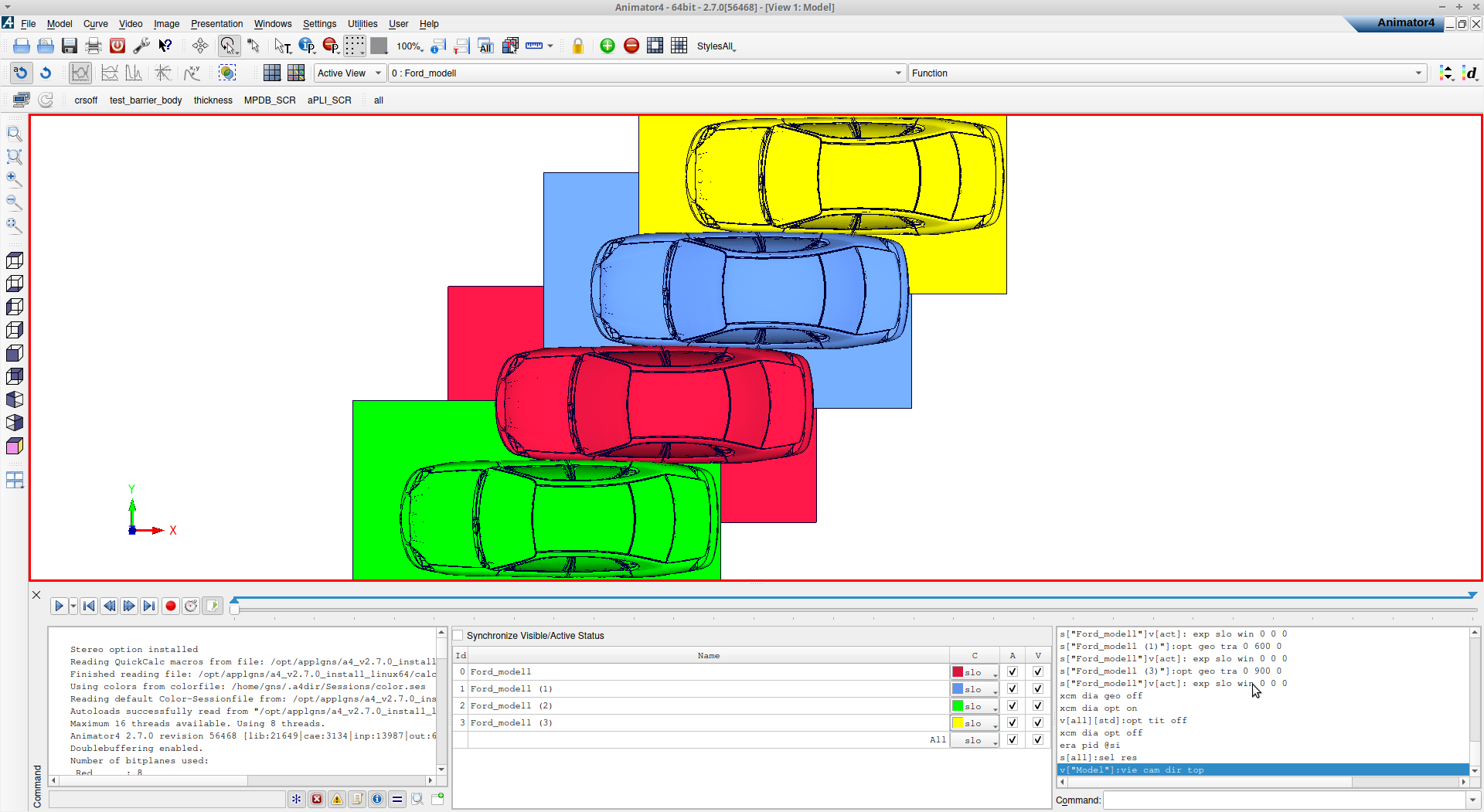The width and height of the screenshot is (1484, 812).
Task: Toggle the V checkbox for Ford_modell row 0
Action: coord(1038,672)
